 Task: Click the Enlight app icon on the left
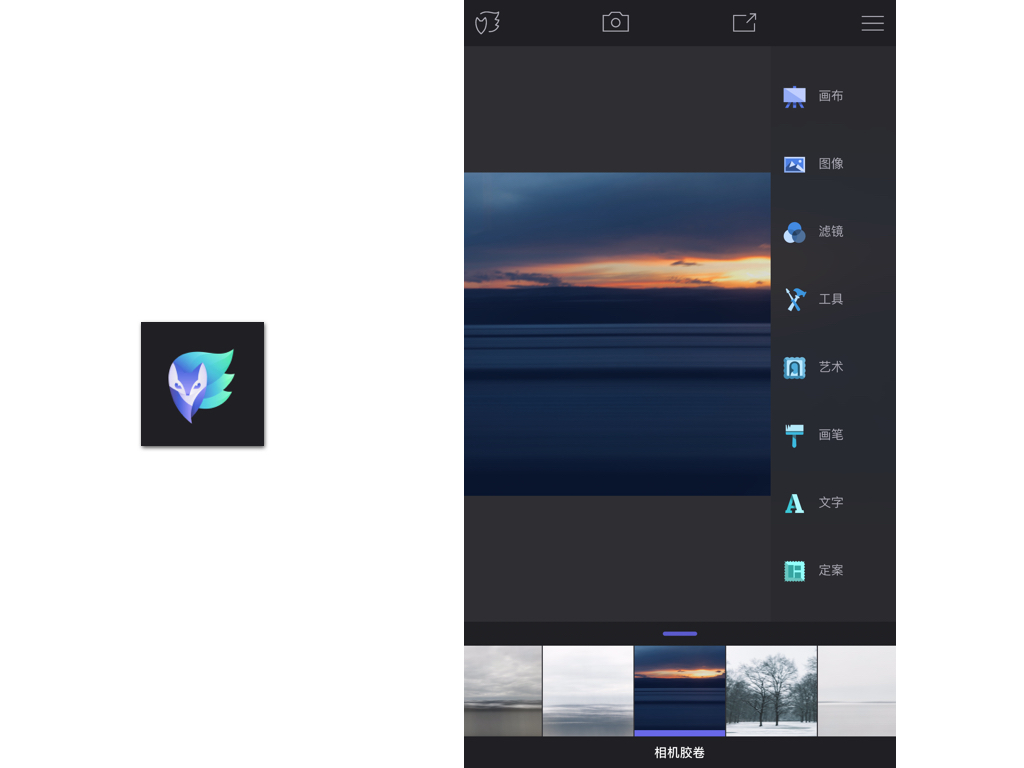(202, 384)
